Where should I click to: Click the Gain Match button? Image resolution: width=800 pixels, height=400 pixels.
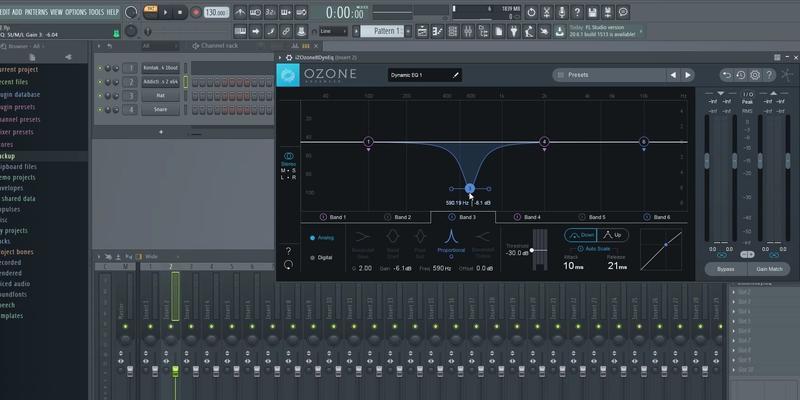(x=769, y=269)
